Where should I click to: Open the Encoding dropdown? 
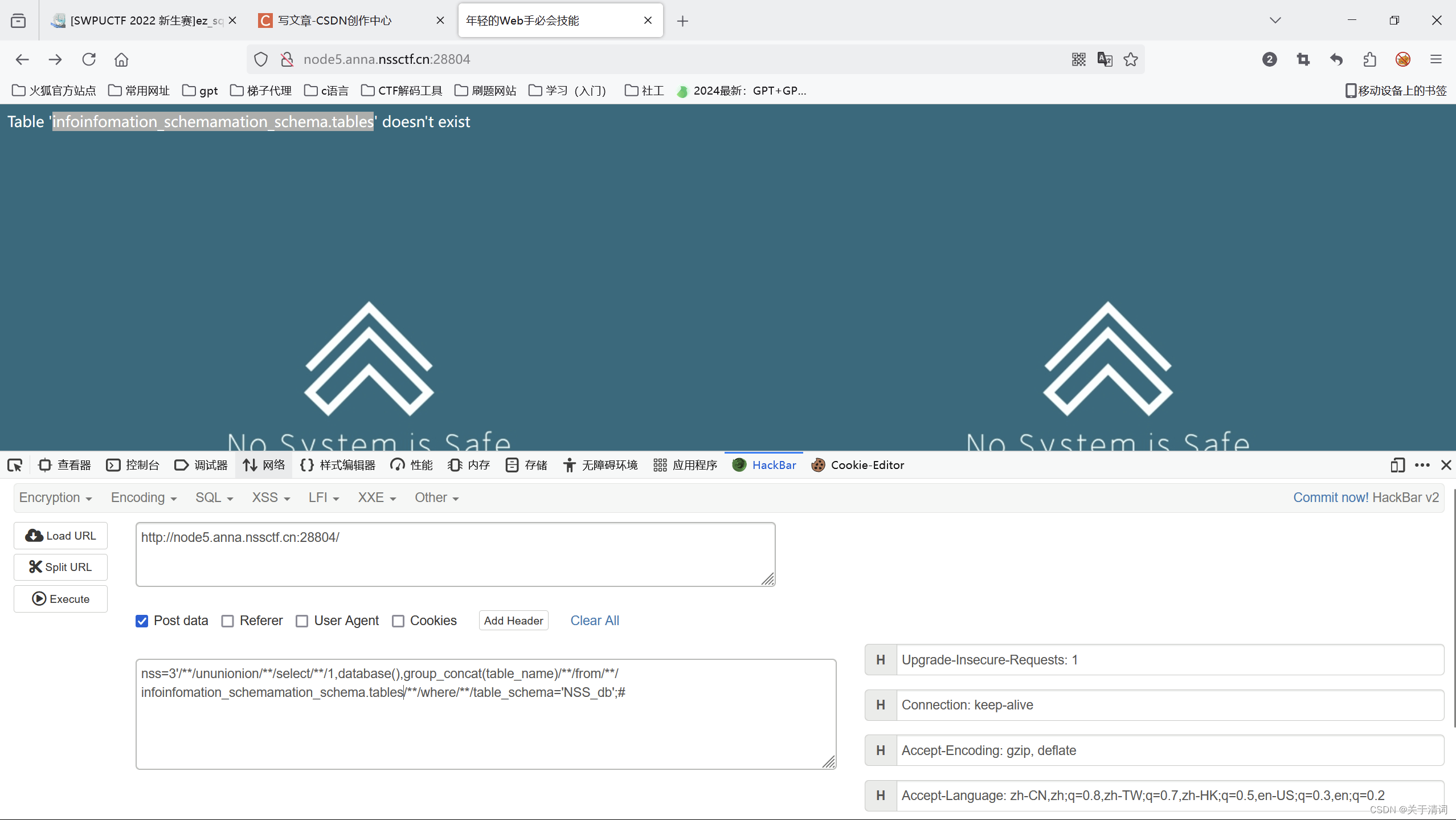[144, 497]
